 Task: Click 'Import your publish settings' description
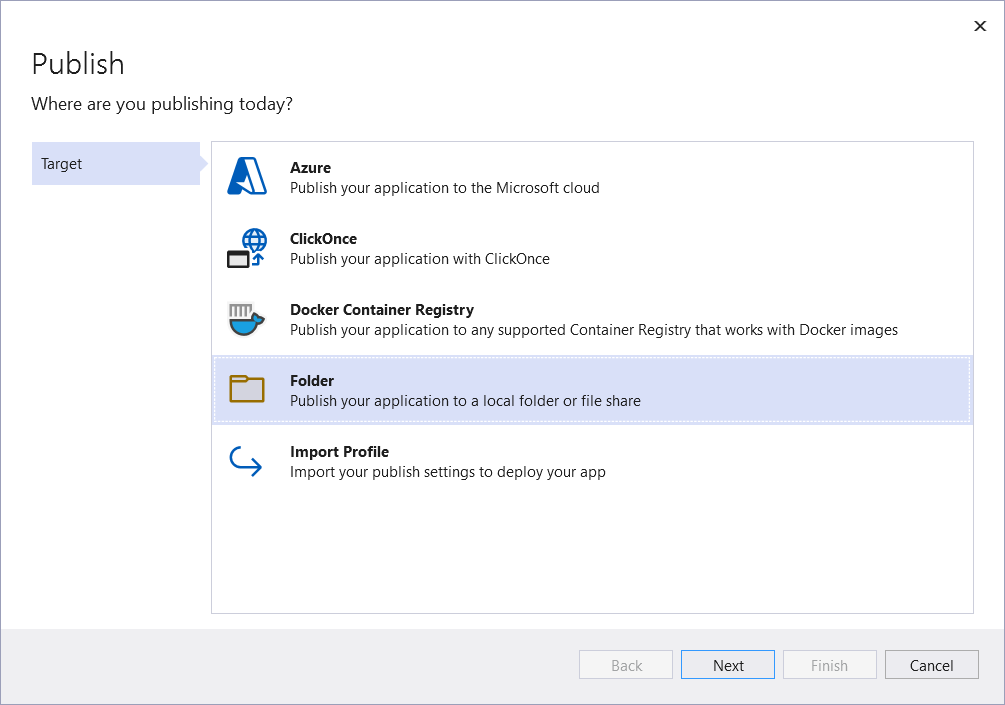coord(447,472)
